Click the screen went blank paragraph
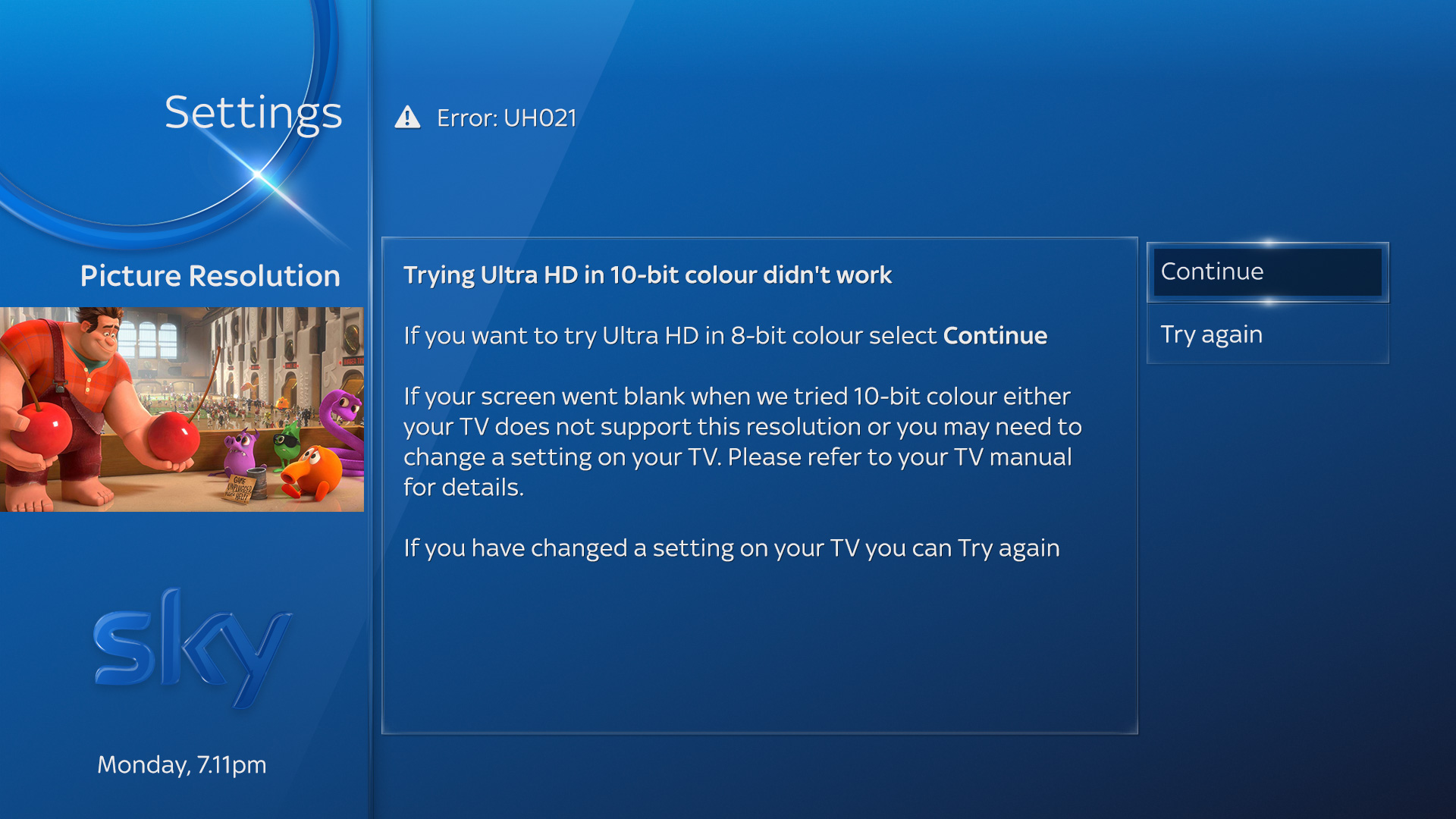1456x819 pixels. click(x=742, y=441)
